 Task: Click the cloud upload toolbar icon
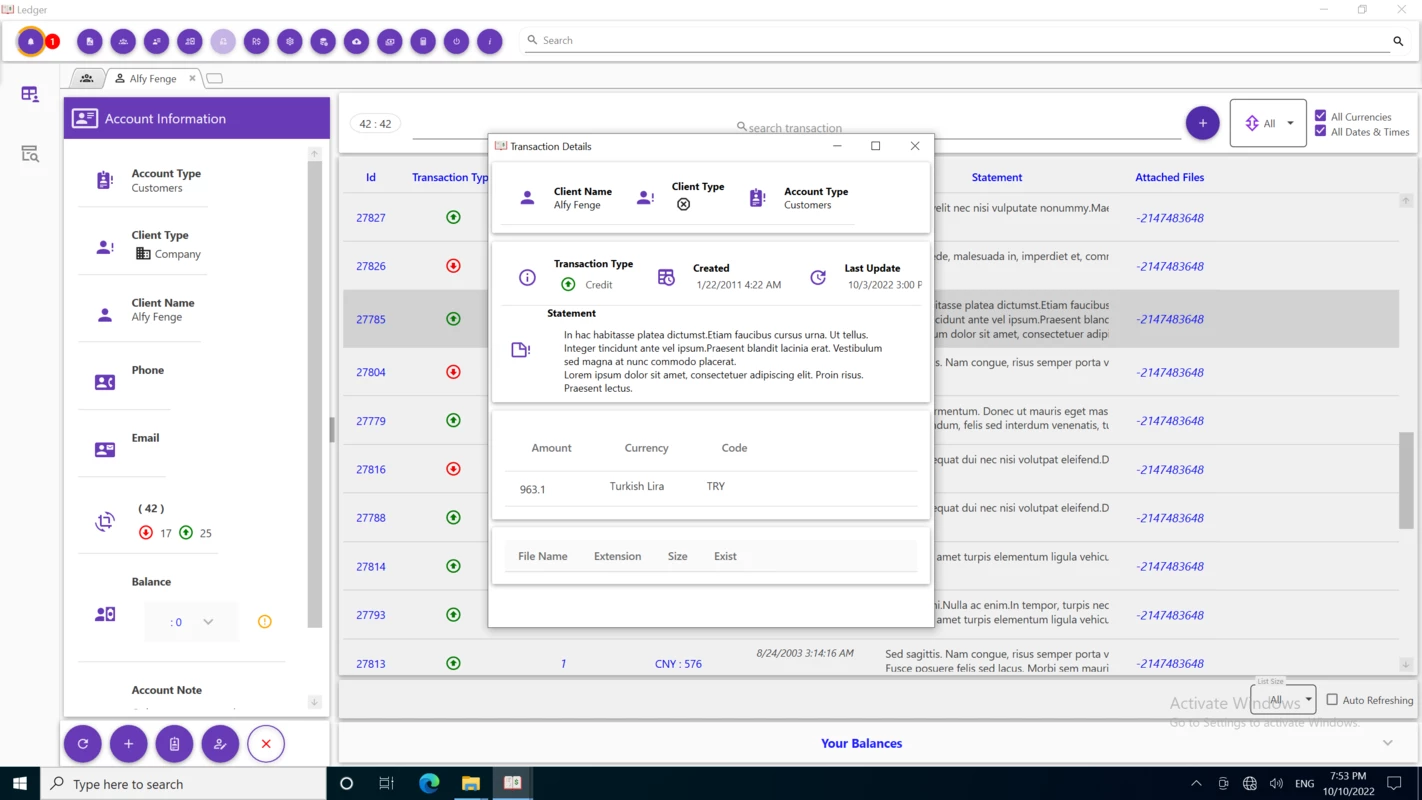click(356, 41)
